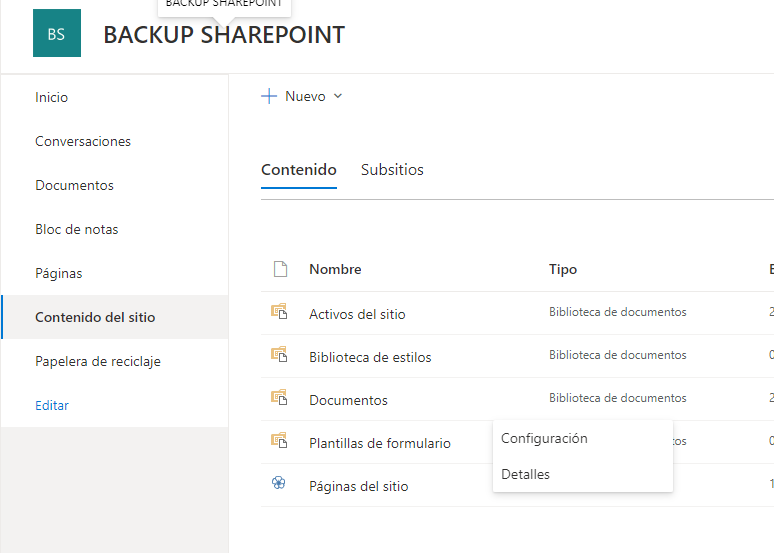The width and height of the screenshot is (774, 553).
Task: Click the type cell of Biblioteca de estilos
Action: [618, 355]
